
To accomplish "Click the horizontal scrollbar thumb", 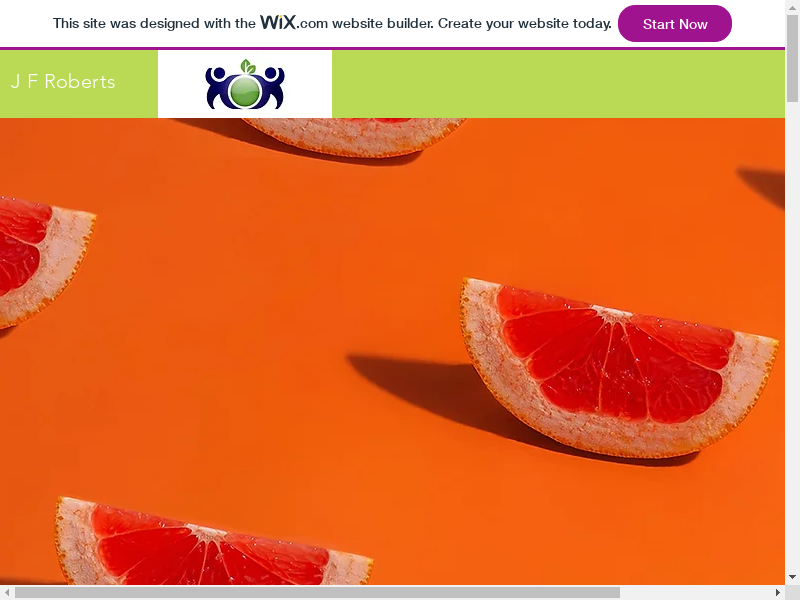I will click(x=317, y=592).
